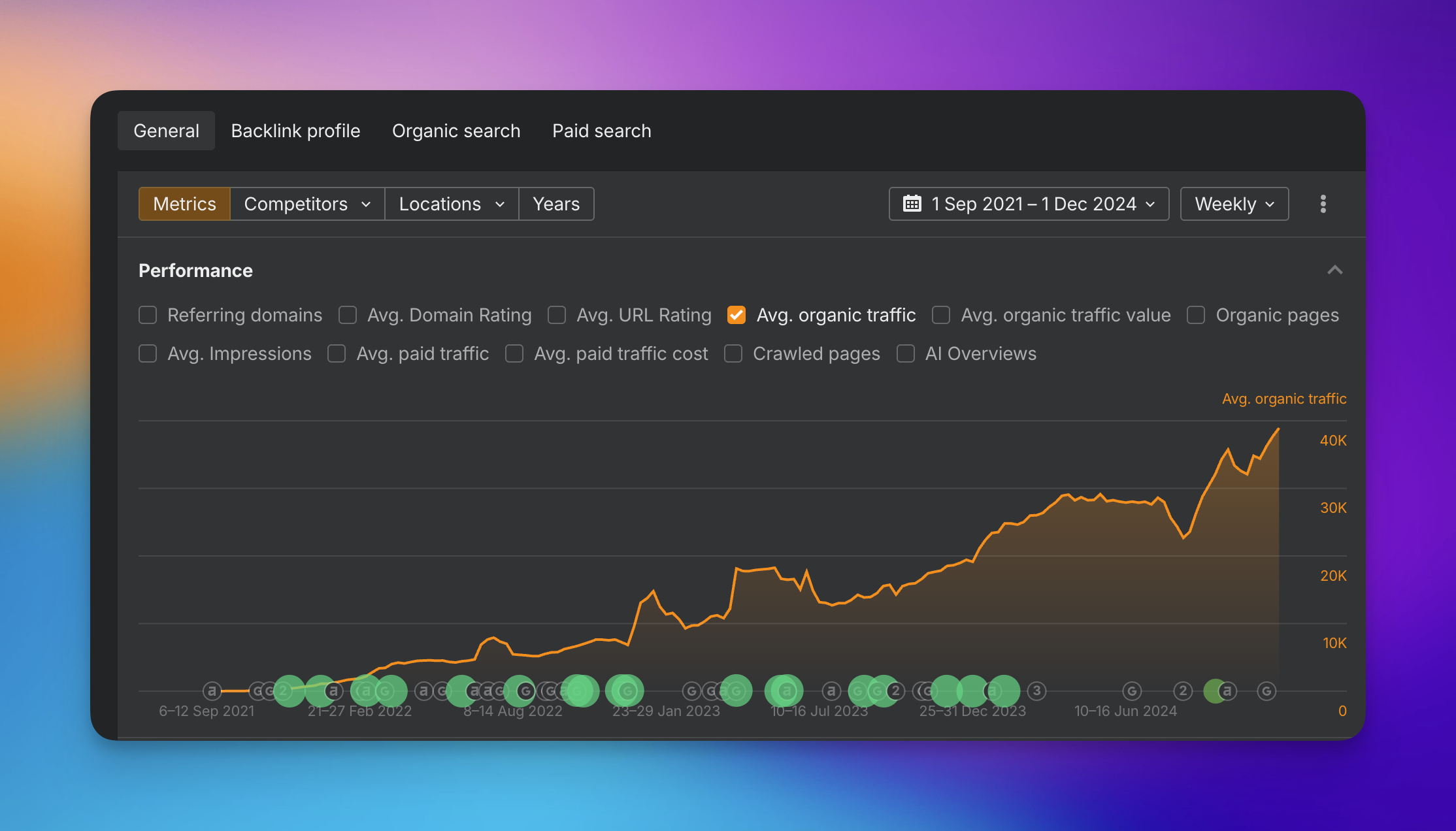Uncheck Avg. organic traffic checkbox
1456x831 pixels.
coord(736,315)
